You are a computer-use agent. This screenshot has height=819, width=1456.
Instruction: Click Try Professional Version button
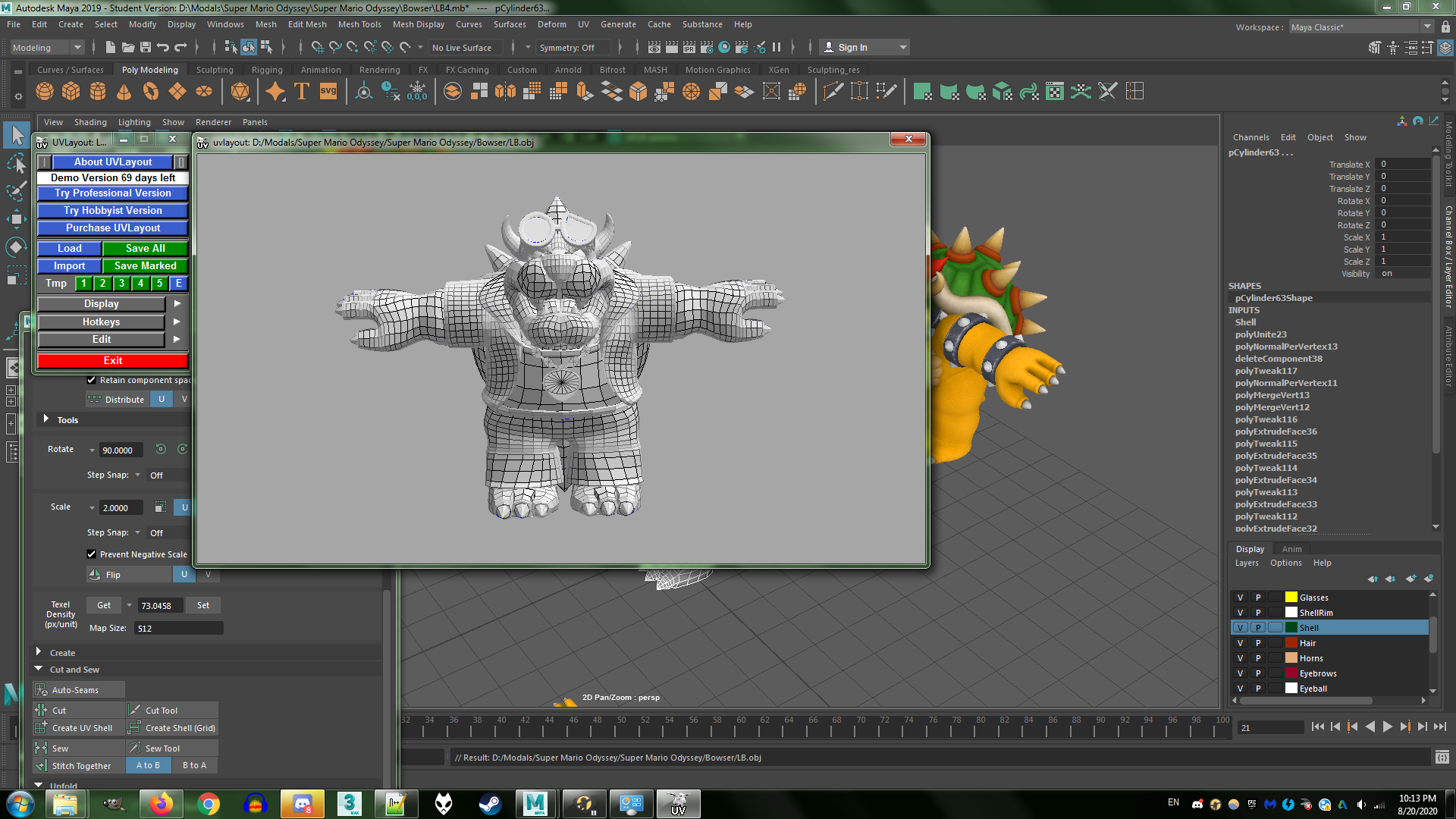point(113,193)
